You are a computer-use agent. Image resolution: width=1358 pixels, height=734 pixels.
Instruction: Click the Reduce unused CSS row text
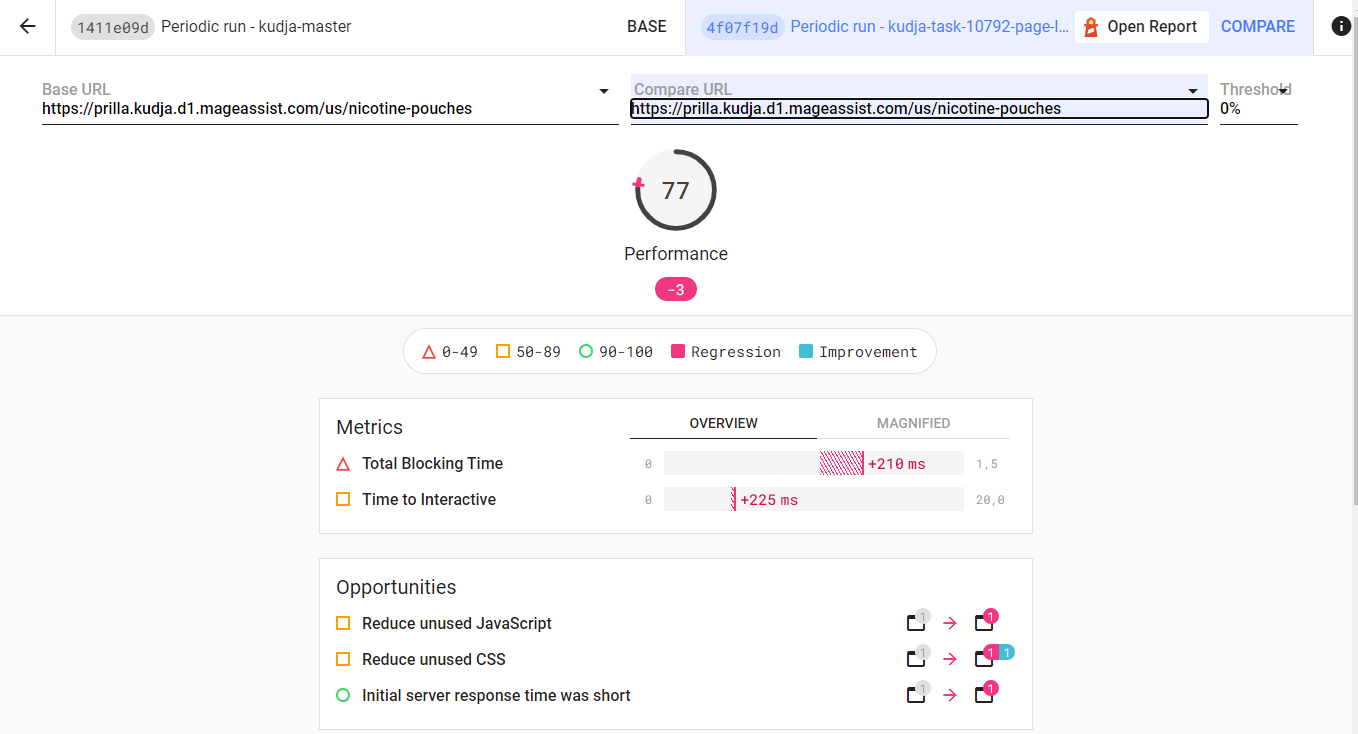tap(434, 659)
